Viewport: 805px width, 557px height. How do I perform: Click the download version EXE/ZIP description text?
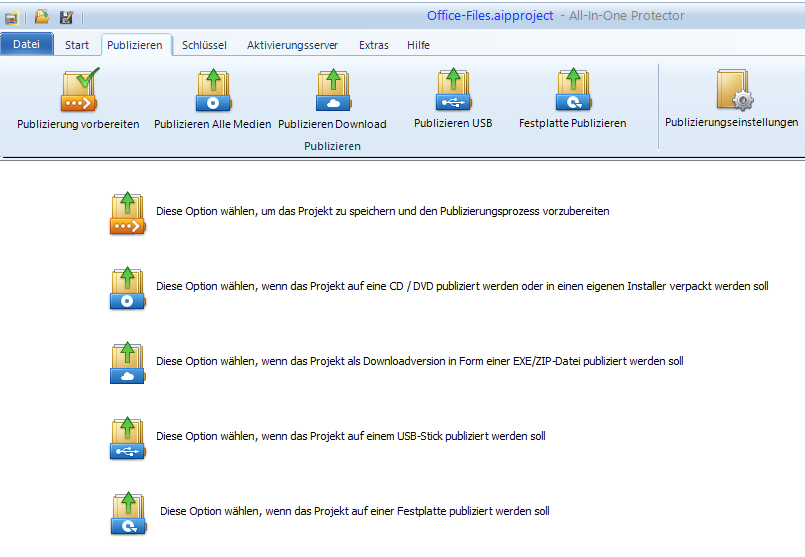pyautogui.click(x=419, y=361)
